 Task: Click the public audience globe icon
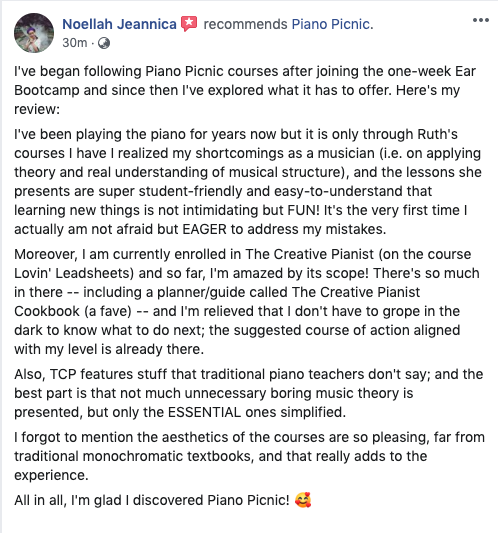tap(104, 43)
